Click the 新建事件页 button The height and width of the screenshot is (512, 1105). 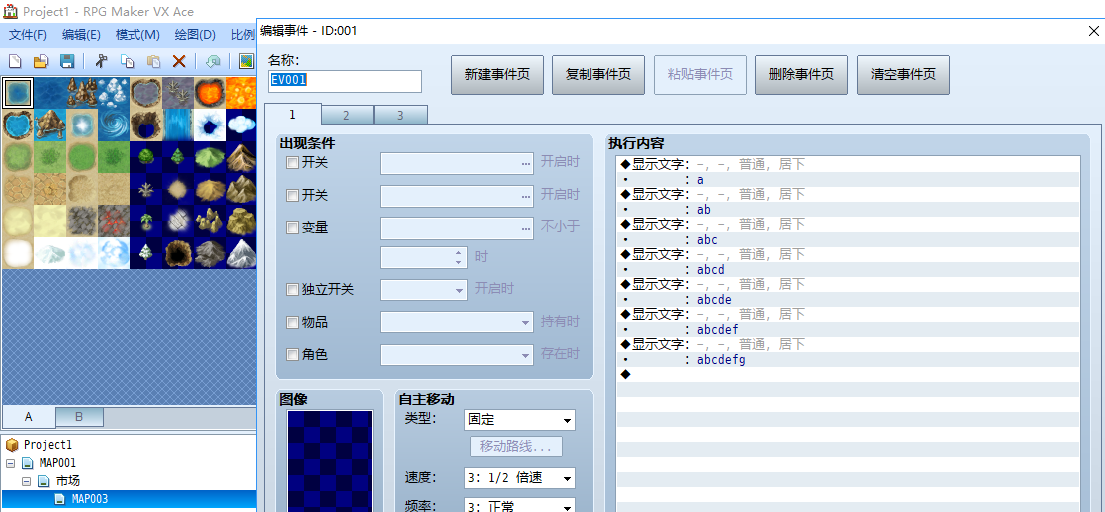pos(498,75)
